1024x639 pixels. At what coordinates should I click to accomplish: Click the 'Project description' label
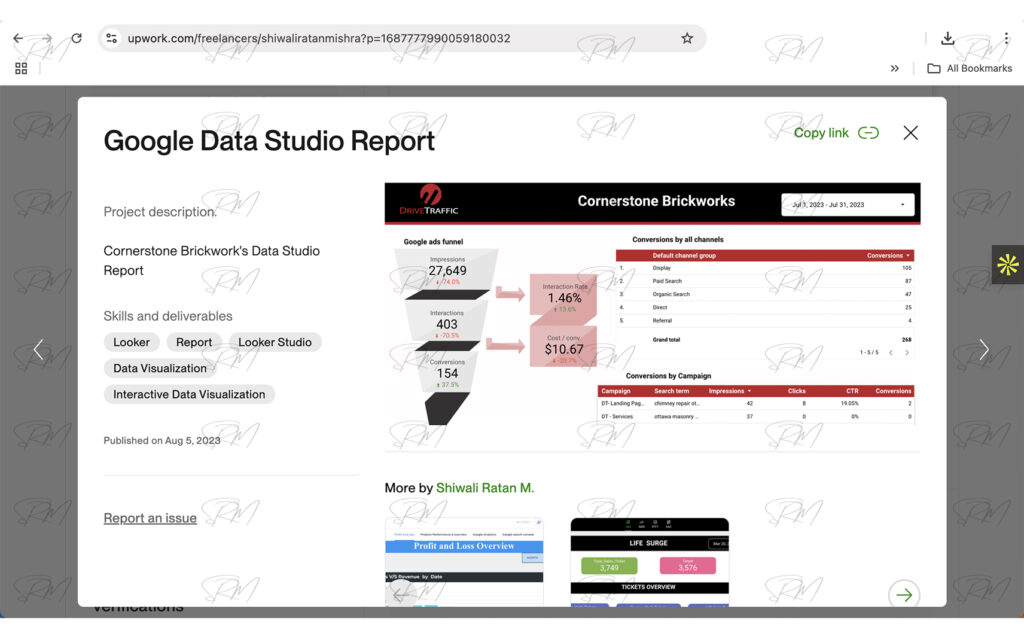point(160,212)
